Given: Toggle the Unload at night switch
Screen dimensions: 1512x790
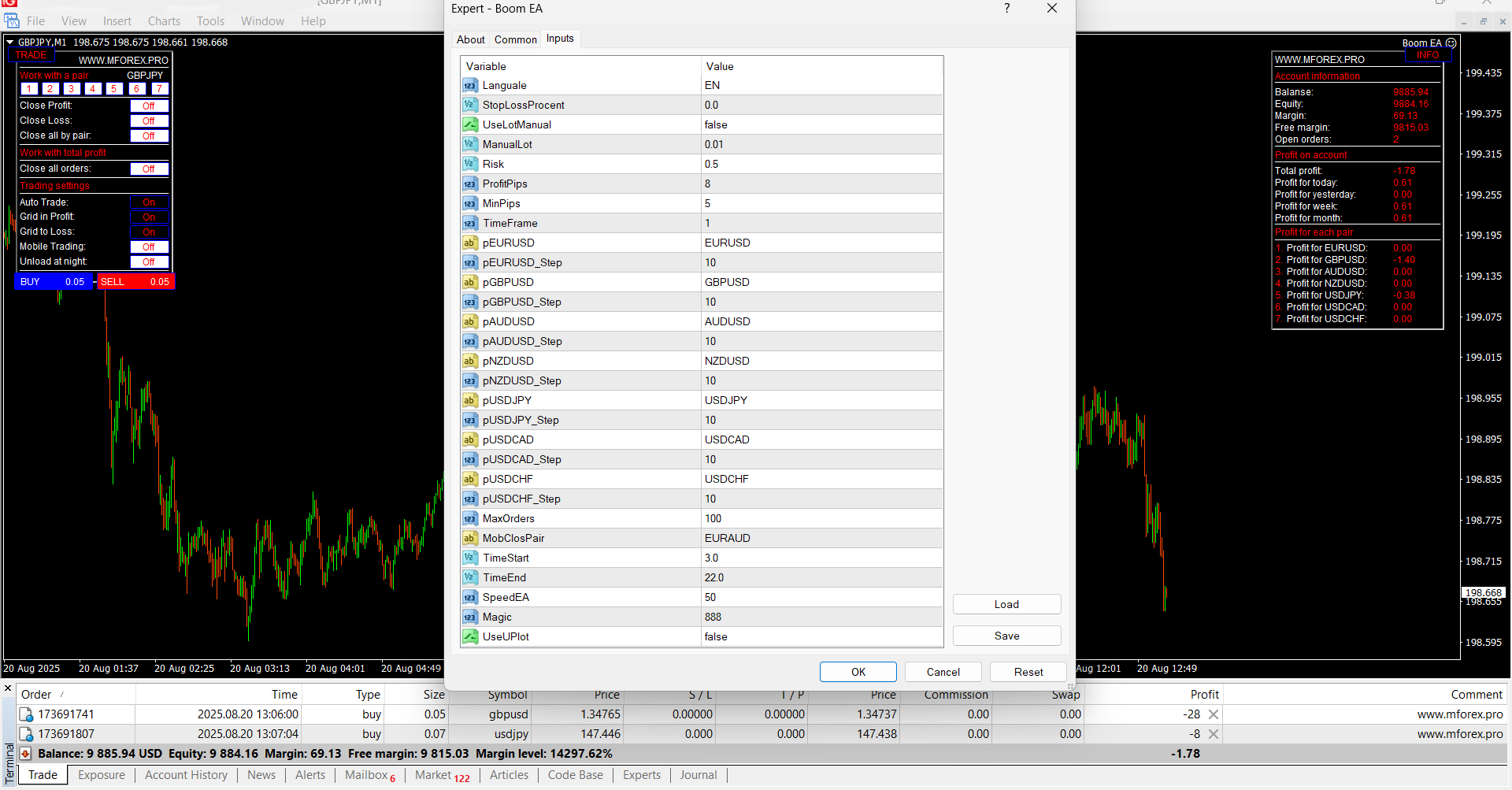Looking at the screenshot, I should click(149, 262).
